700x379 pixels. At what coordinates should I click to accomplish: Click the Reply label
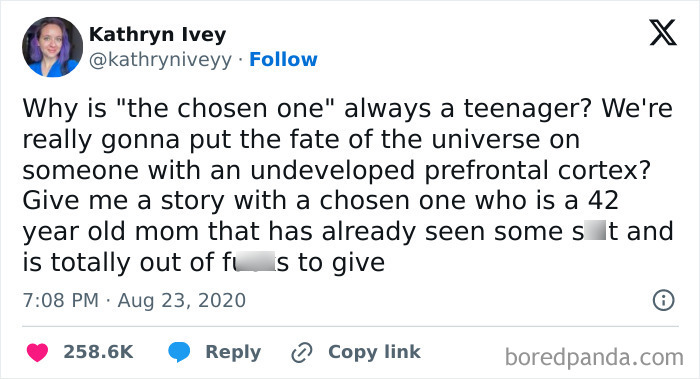click(x=233, y=352)
